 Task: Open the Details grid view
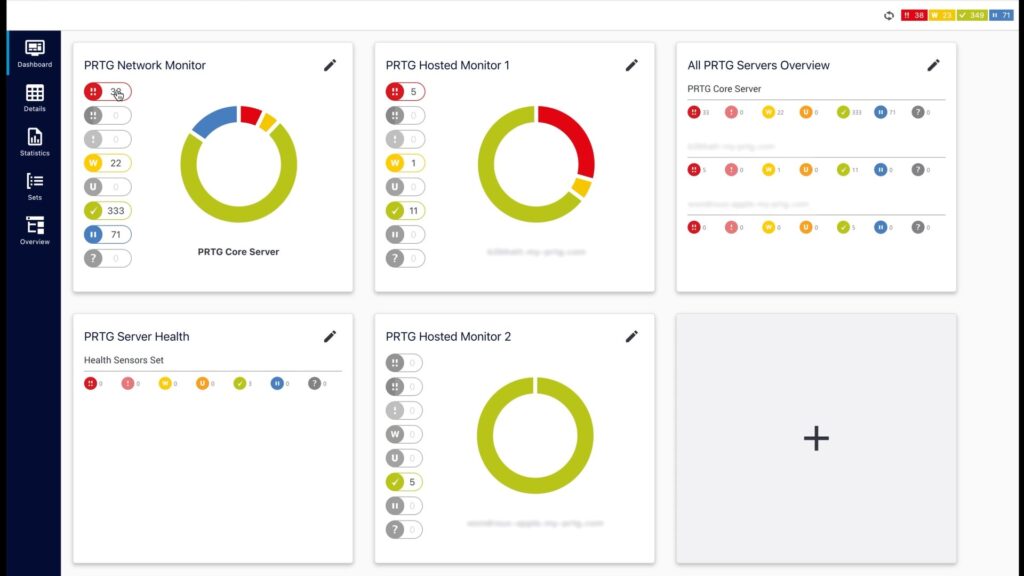[x=34, y=97]
